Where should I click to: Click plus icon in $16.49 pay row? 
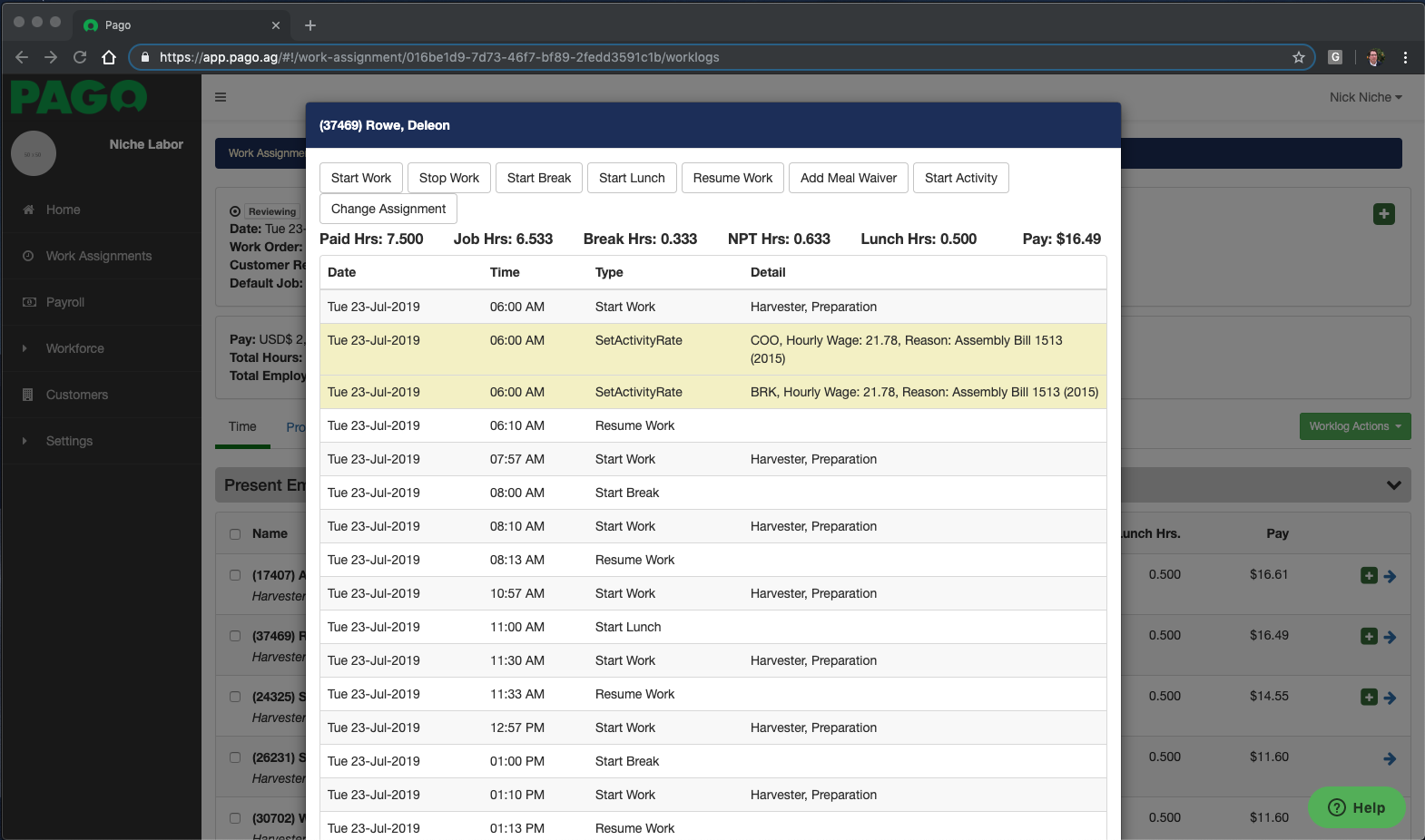coord(1370,636)
